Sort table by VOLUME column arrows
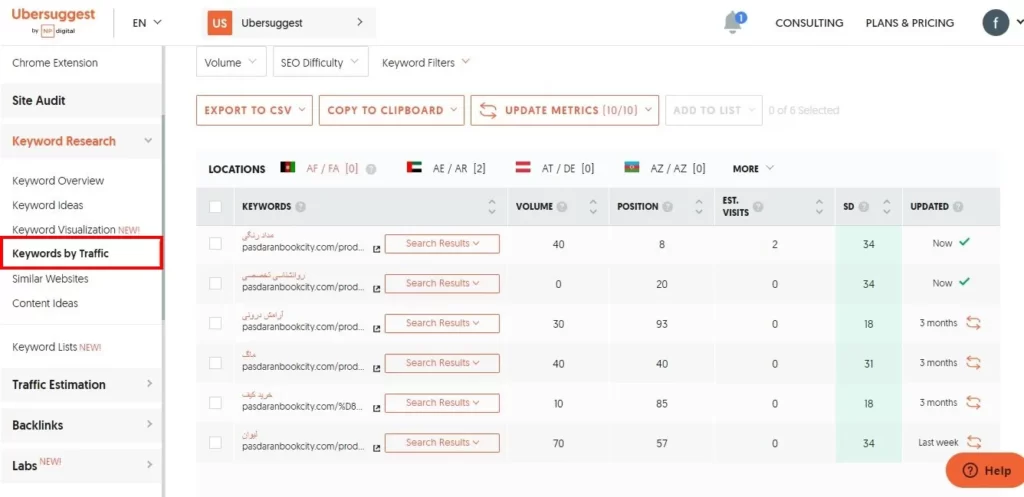The image size is (1024, 497). pyautogui.click(x=593, y=206)
